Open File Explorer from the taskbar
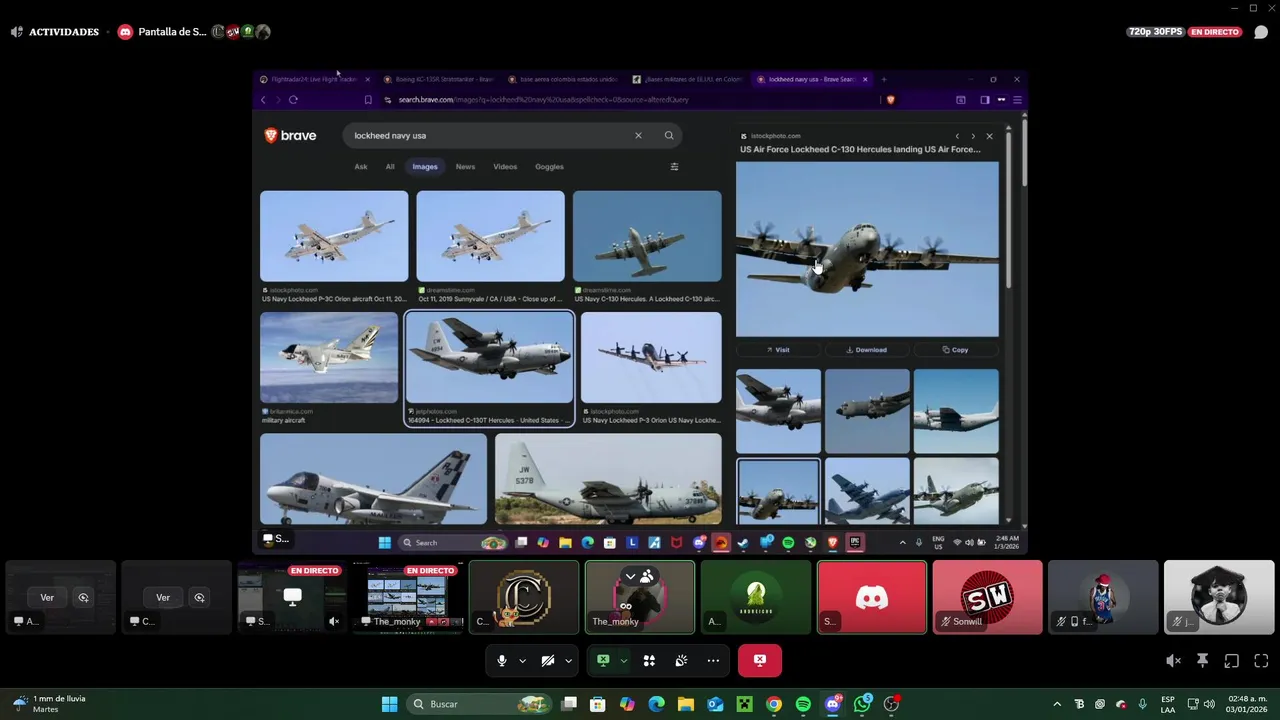Screen dimensions: 1280x720 click(686, 704)
